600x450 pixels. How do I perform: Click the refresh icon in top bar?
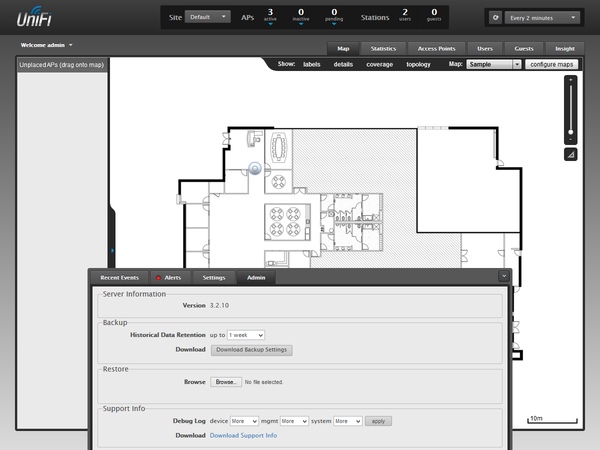point(496,18)
